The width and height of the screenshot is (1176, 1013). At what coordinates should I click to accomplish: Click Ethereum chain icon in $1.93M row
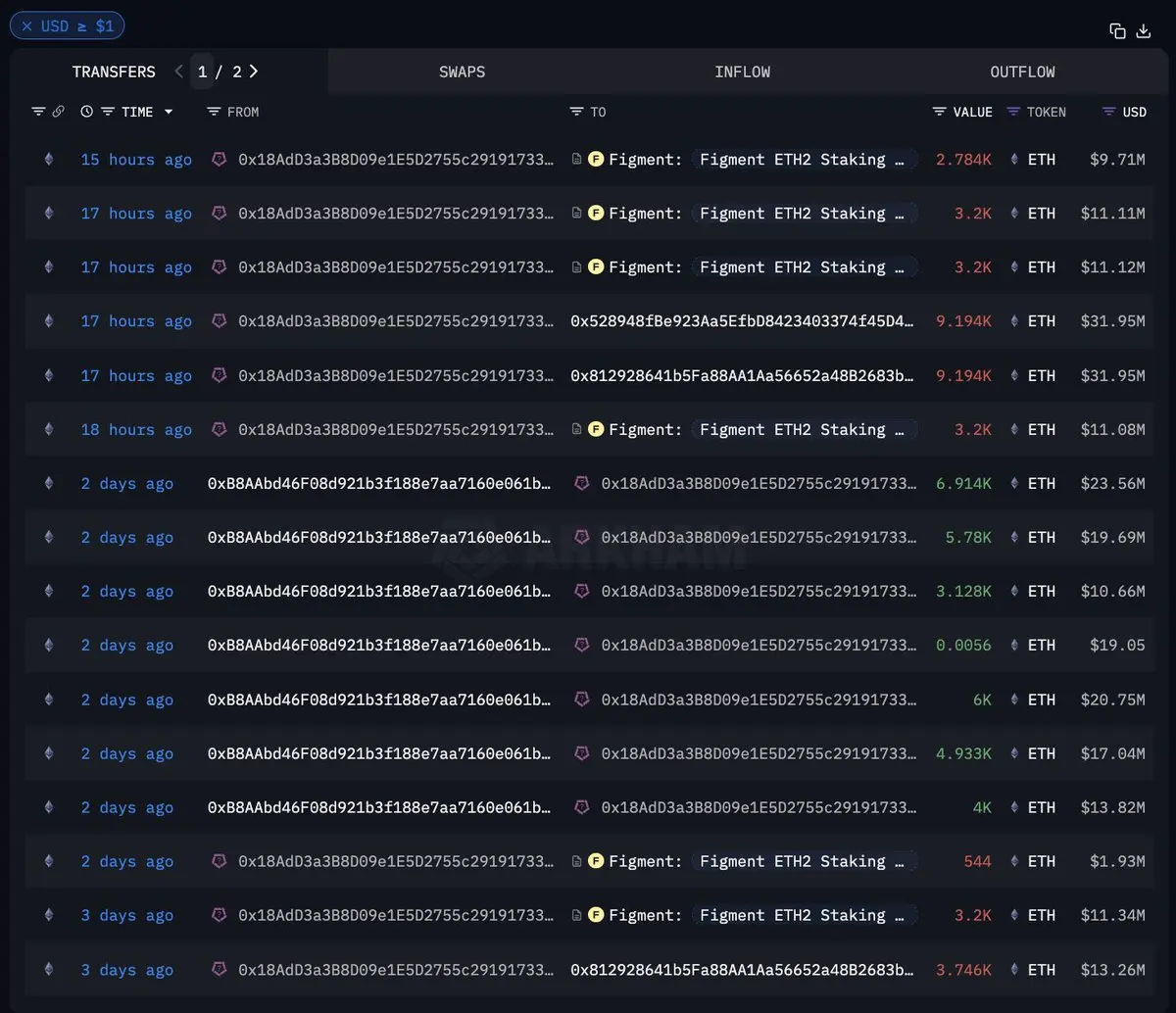(48, 861)
